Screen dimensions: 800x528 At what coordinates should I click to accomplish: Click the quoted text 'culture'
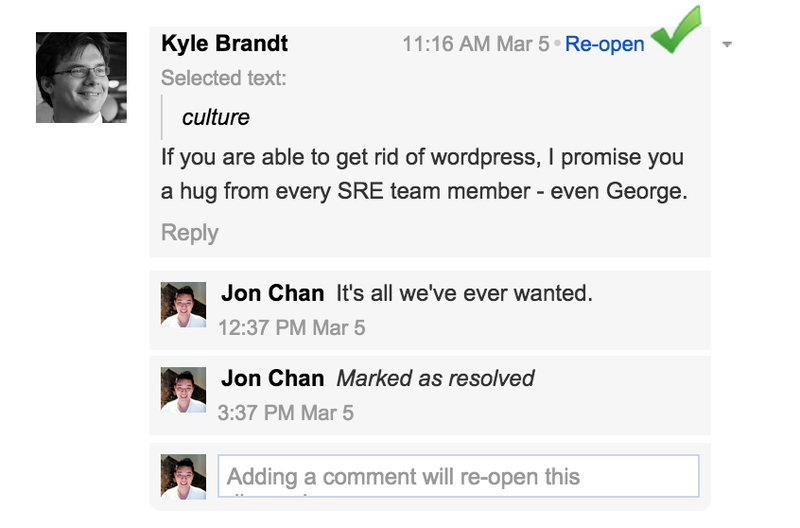[216, 118]
